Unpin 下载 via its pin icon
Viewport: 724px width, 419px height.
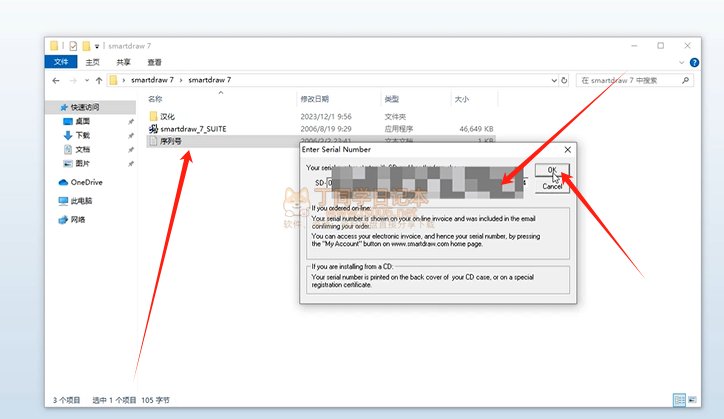(x=131, y=135)
